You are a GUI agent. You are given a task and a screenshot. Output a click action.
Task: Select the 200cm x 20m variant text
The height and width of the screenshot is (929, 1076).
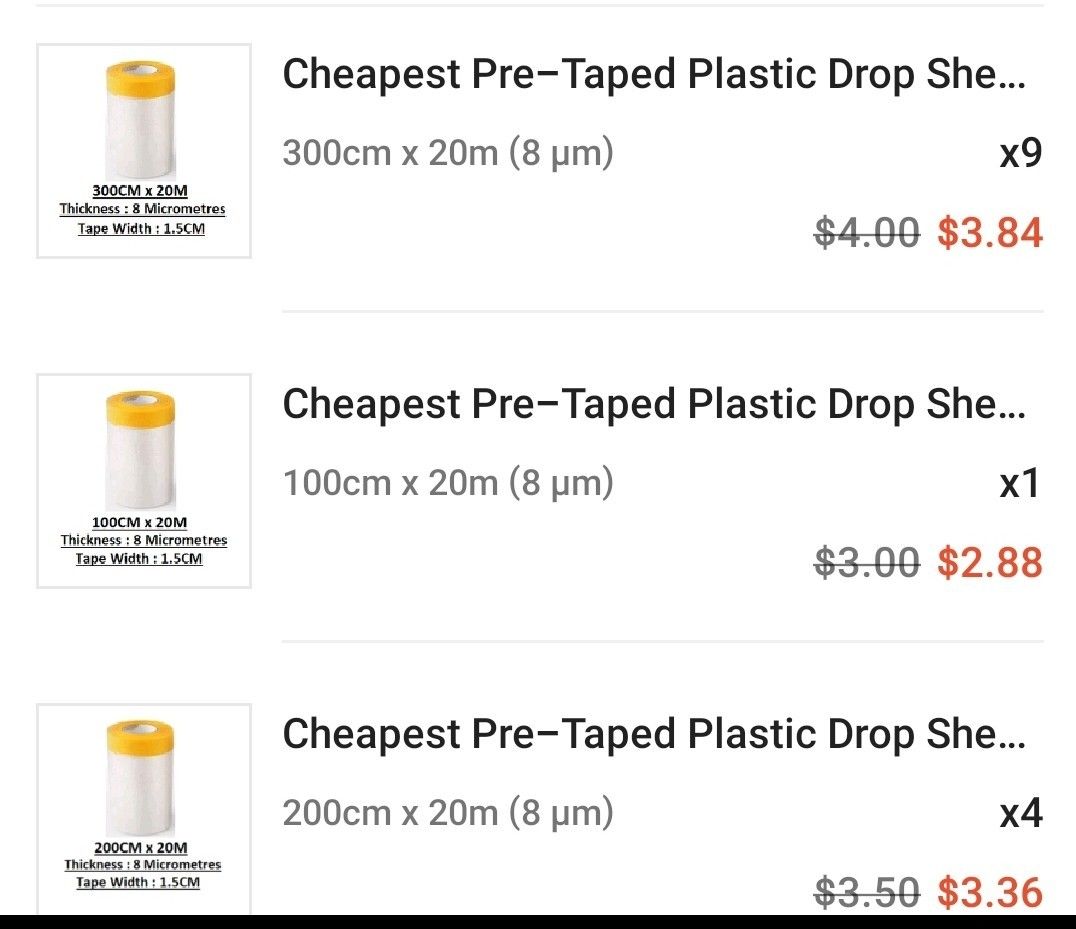click(x=447, y=812)
